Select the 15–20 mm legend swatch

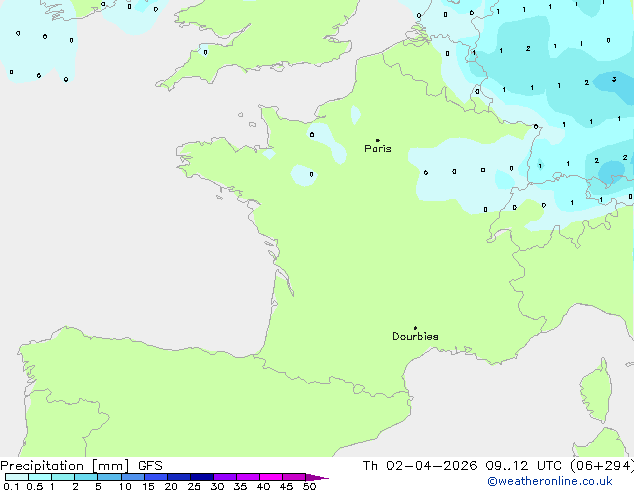156,477
